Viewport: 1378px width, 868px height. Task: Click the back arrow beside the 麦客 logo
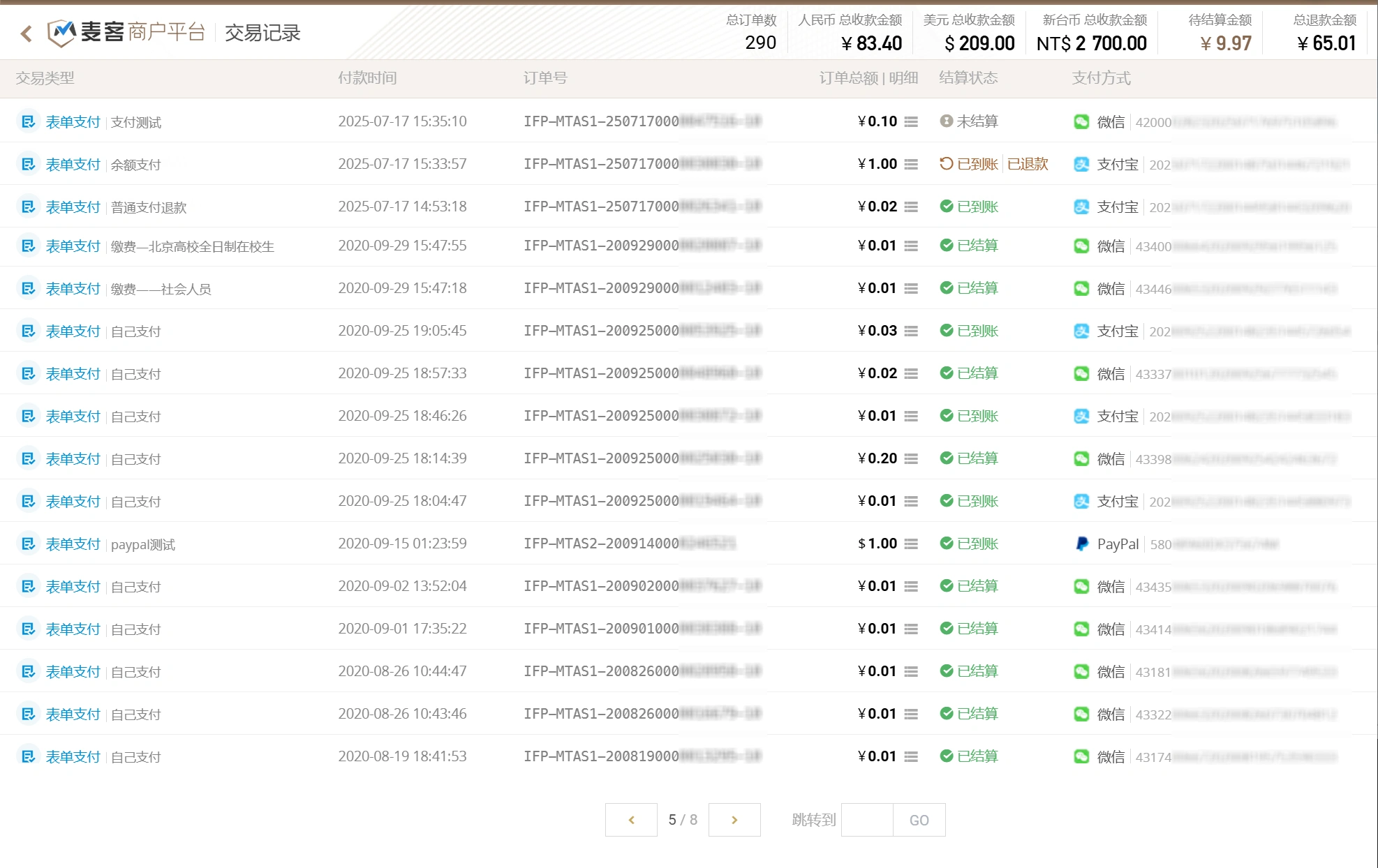pyautogui.click(x=27, y=33)
